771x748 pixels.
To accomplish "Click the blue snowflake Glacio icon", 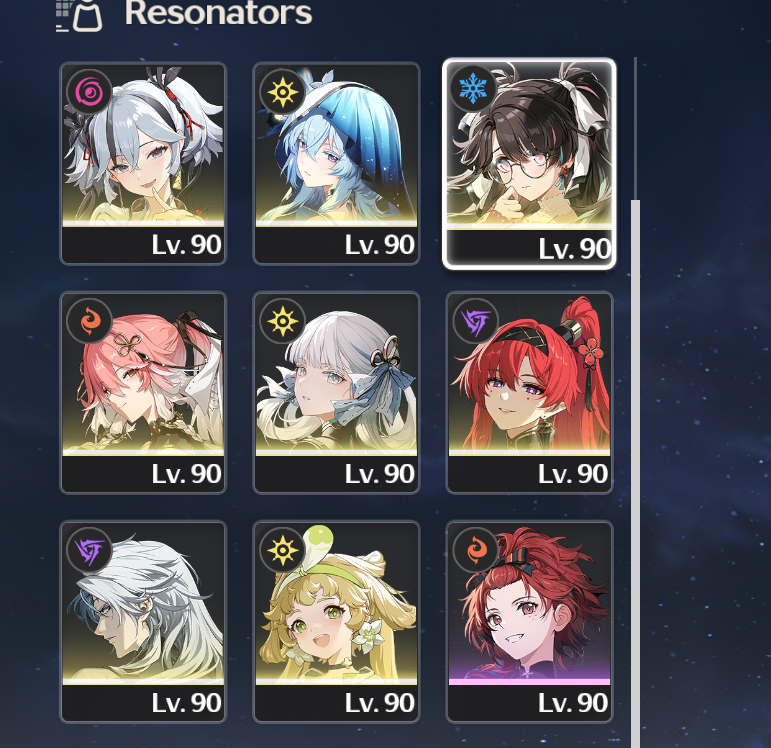I will 473,89.
